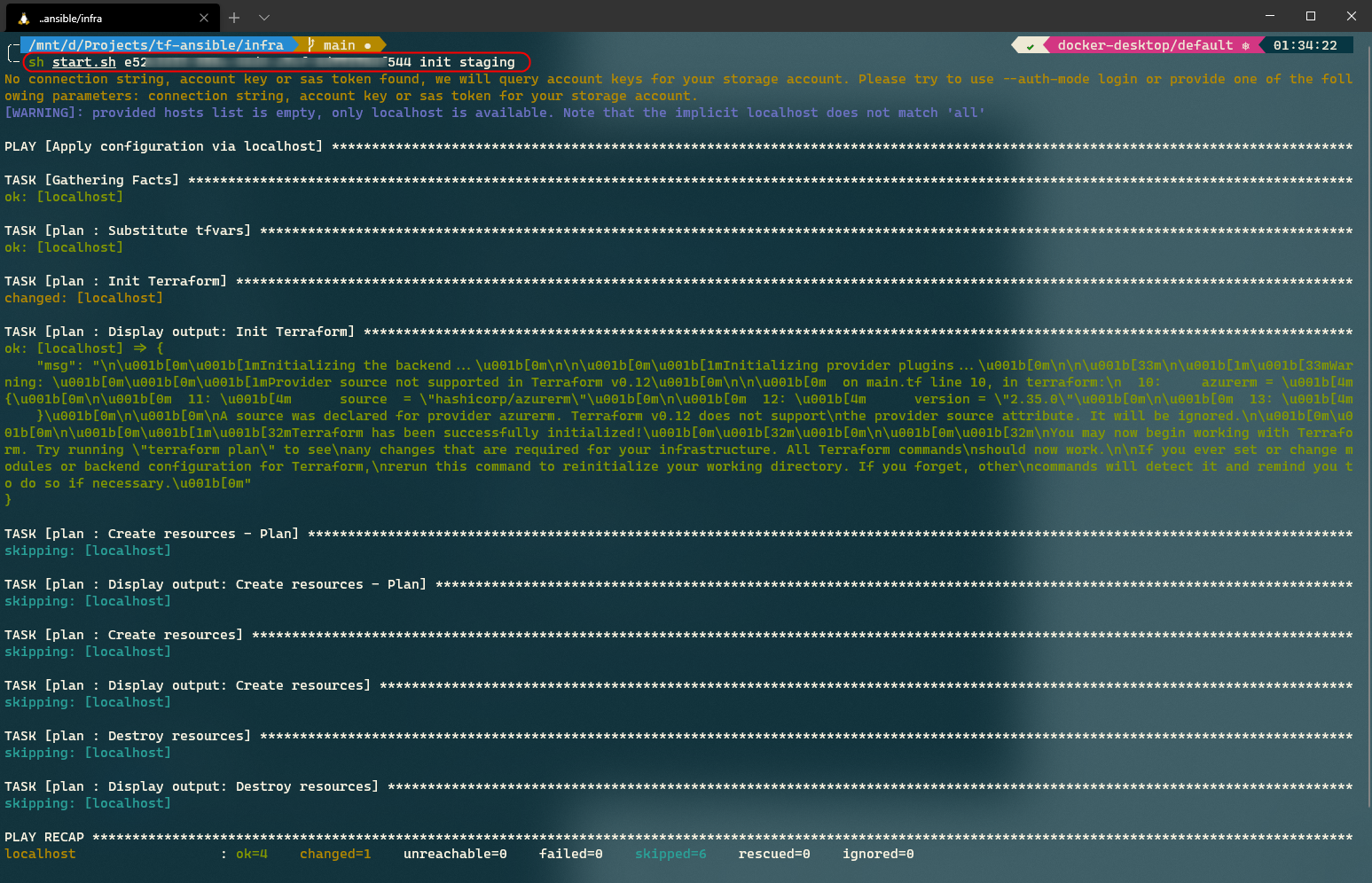This screenshot has width=1372, height=883.
Task: Click the failed=0 recap value
Action: 571,854
